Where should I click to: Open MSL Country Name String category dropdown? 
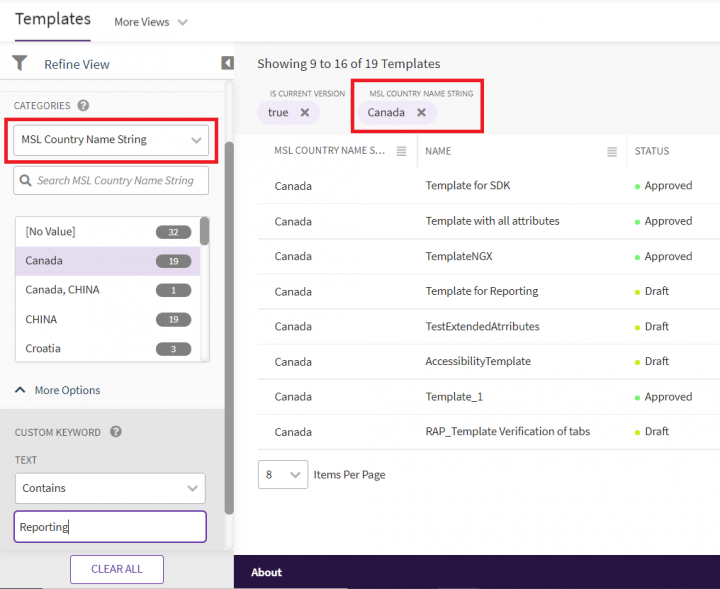(x=111, y=140)
